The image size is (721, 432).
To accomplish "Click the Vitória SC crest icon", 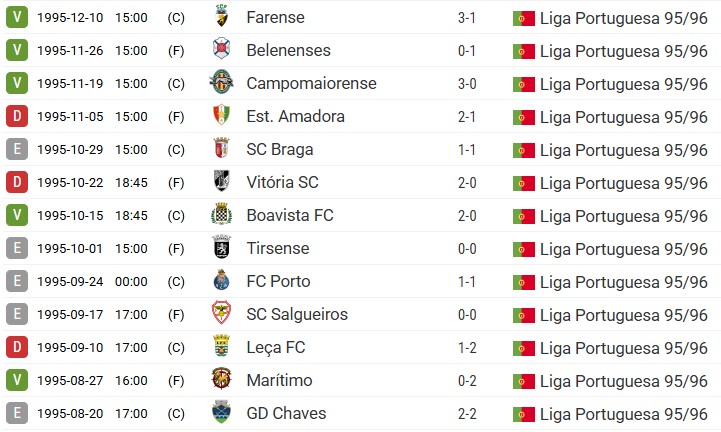I will [221, 182].
